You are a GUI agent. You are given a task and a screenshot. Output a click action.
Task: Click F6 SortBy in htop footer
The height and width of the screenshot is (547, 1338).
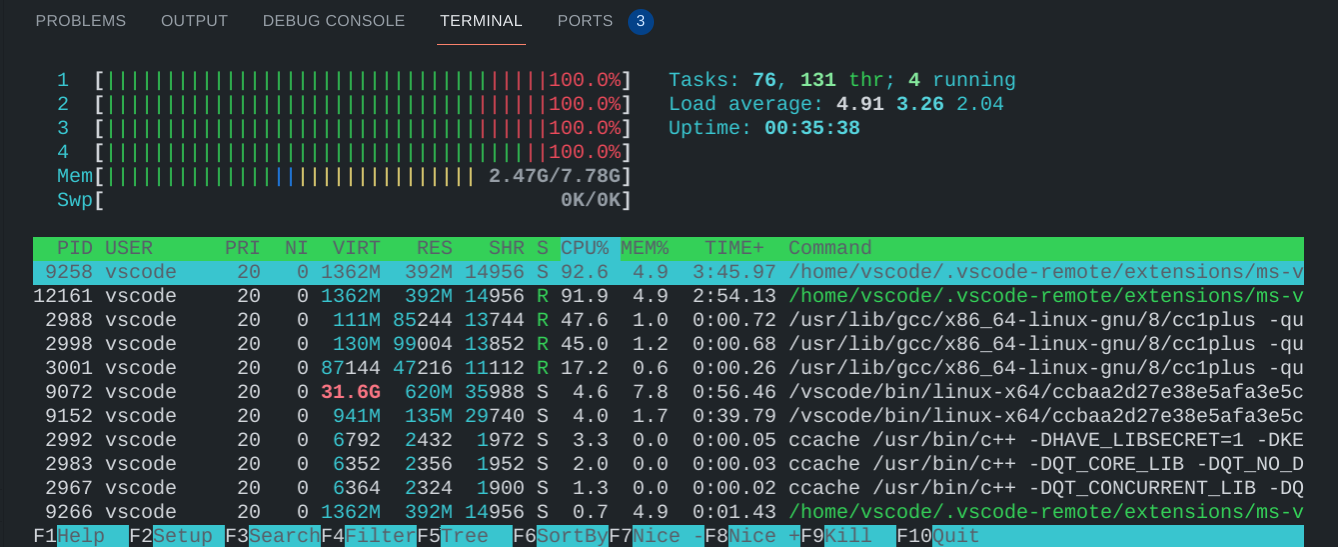point(561,536)
